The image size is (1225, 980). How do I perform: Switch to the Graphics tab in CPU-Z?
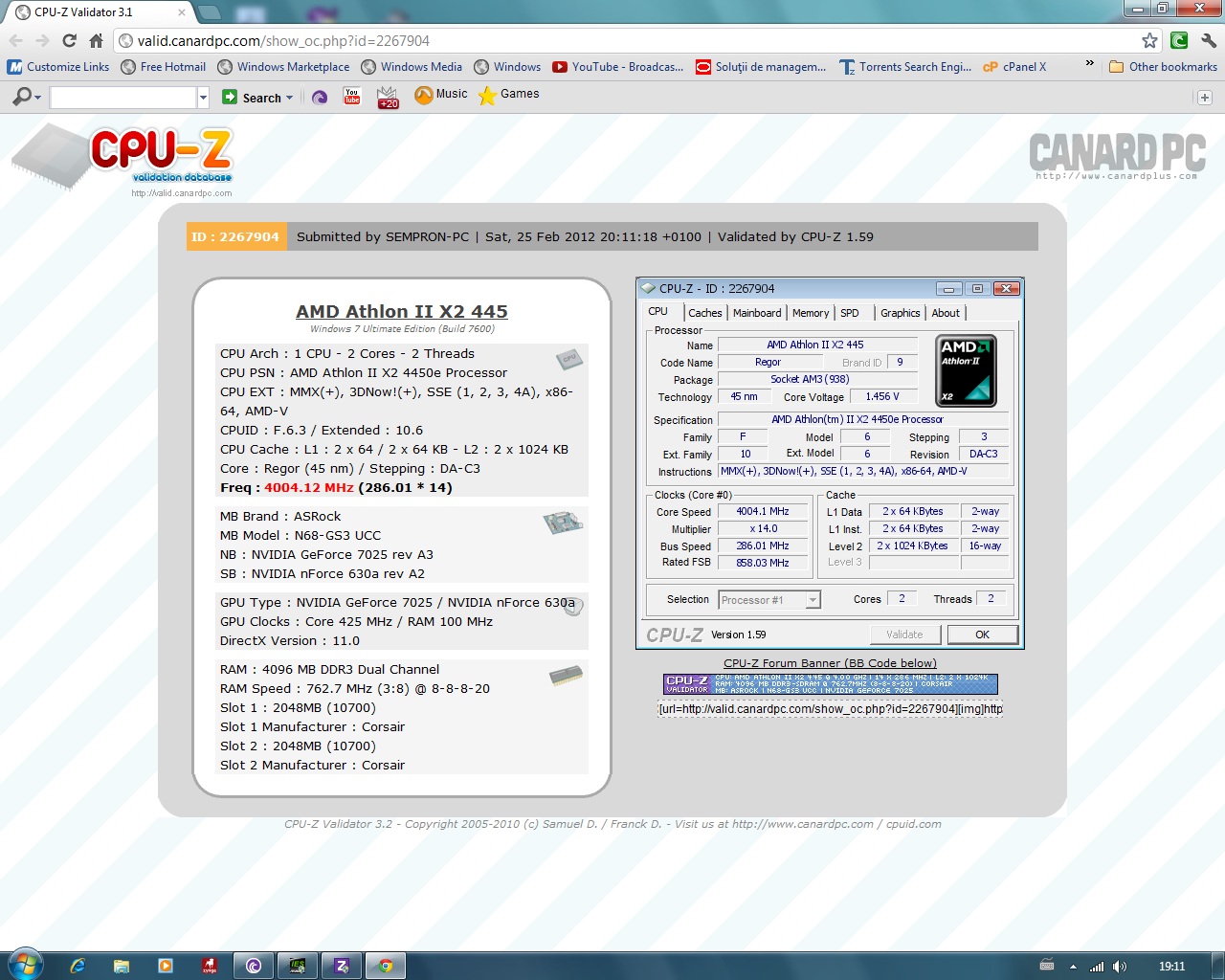tap(901, 313)
